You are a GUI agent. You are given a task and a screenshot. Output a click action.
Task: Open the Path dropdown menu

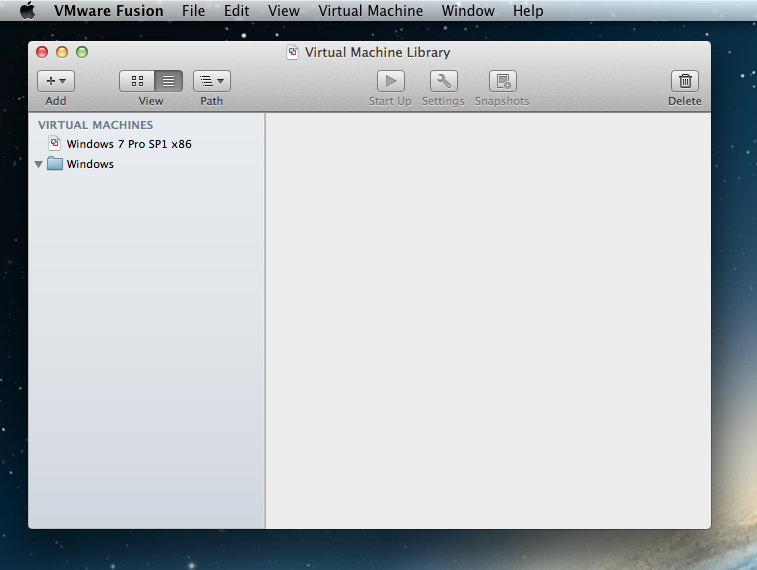211,81
